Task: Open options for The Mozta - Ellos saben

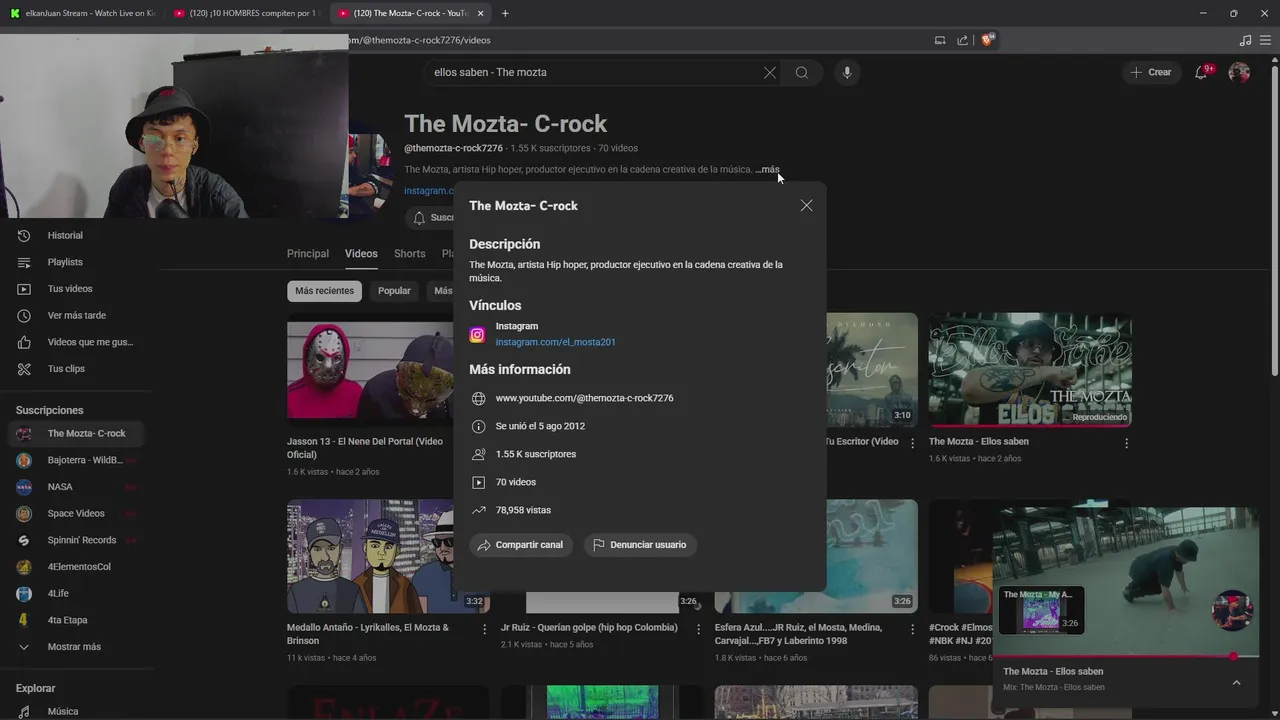Action: (1126, 443)
